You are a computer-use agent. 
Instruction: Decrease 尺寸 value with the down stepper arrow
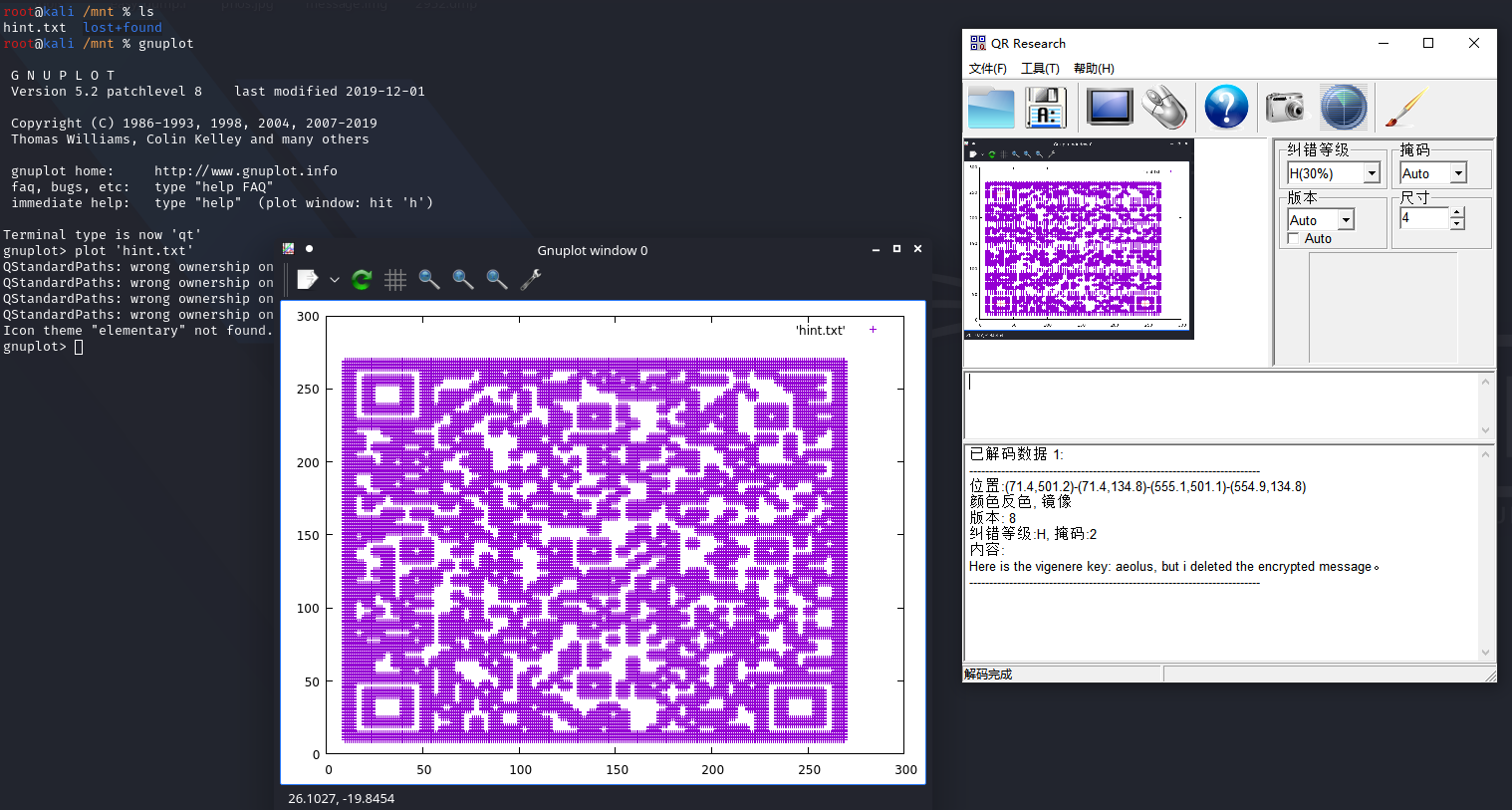click(x=1457, y=224)
